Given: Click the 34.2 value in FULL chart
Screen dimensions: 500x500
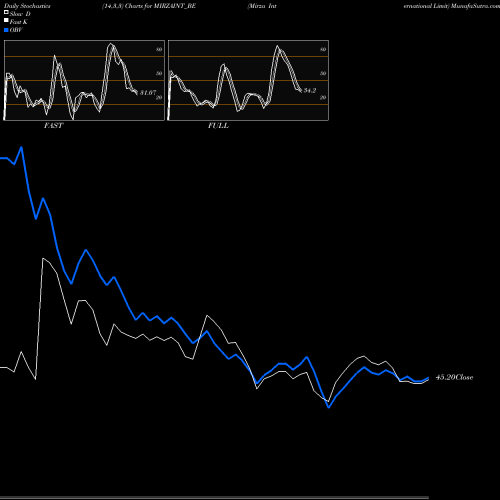Looking at the screenshot, I should (310, 90).
